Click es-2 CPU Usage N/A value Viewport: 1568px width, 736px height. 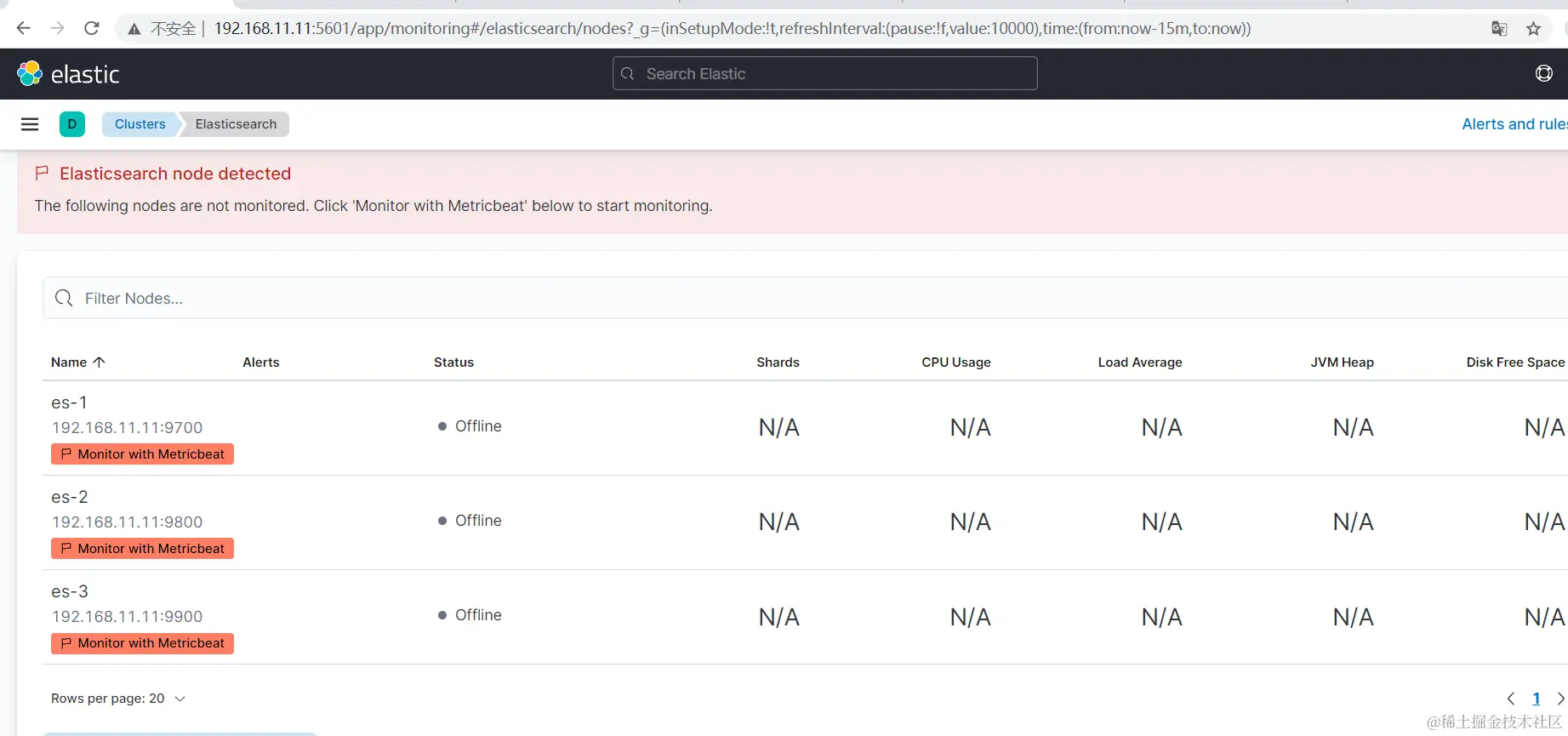971,522
